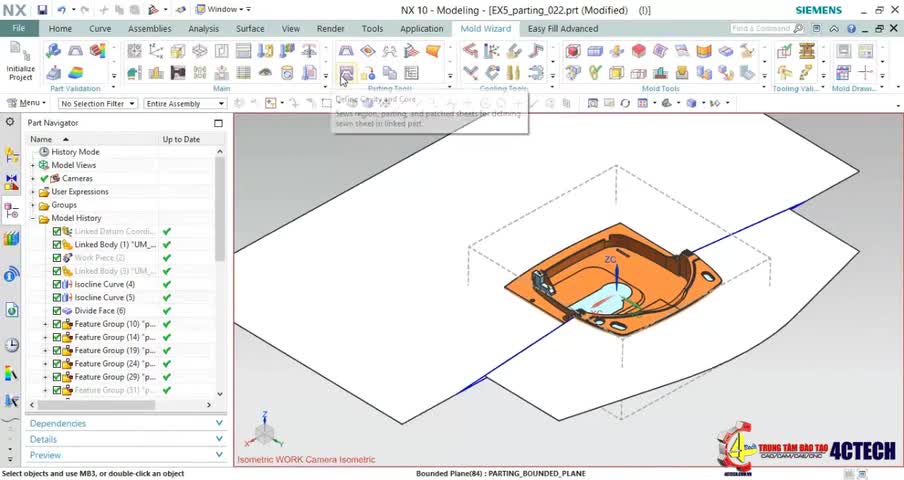Click the red solid patch block icon in Mold Tools

[x=639, y=51]
